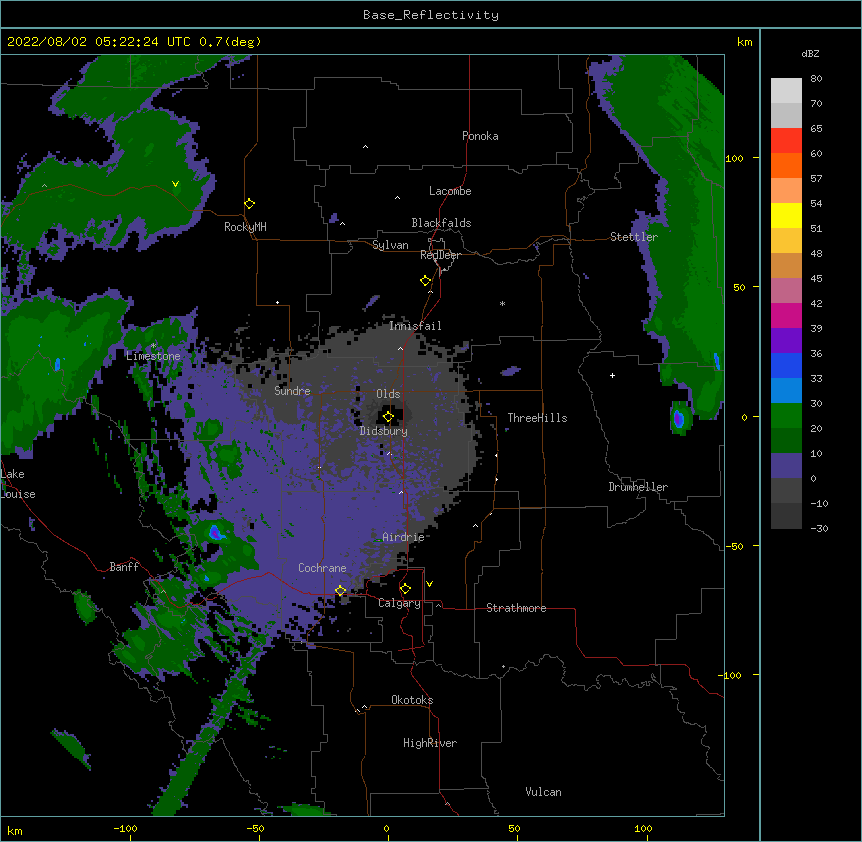Viewport: 862px width, 842px height.
Task: Click the white asterisk above Limestone label
Action: [153, 346]
